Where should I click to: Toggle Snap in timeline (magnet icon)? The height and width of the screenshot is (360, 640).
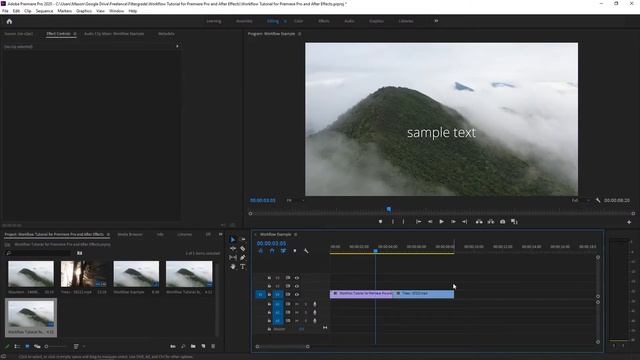(272, 251)
